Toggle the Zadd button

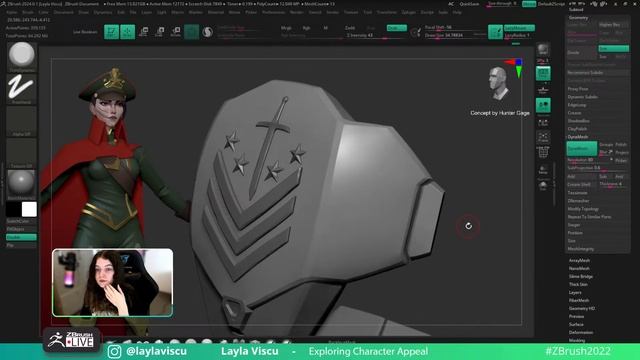350,28
